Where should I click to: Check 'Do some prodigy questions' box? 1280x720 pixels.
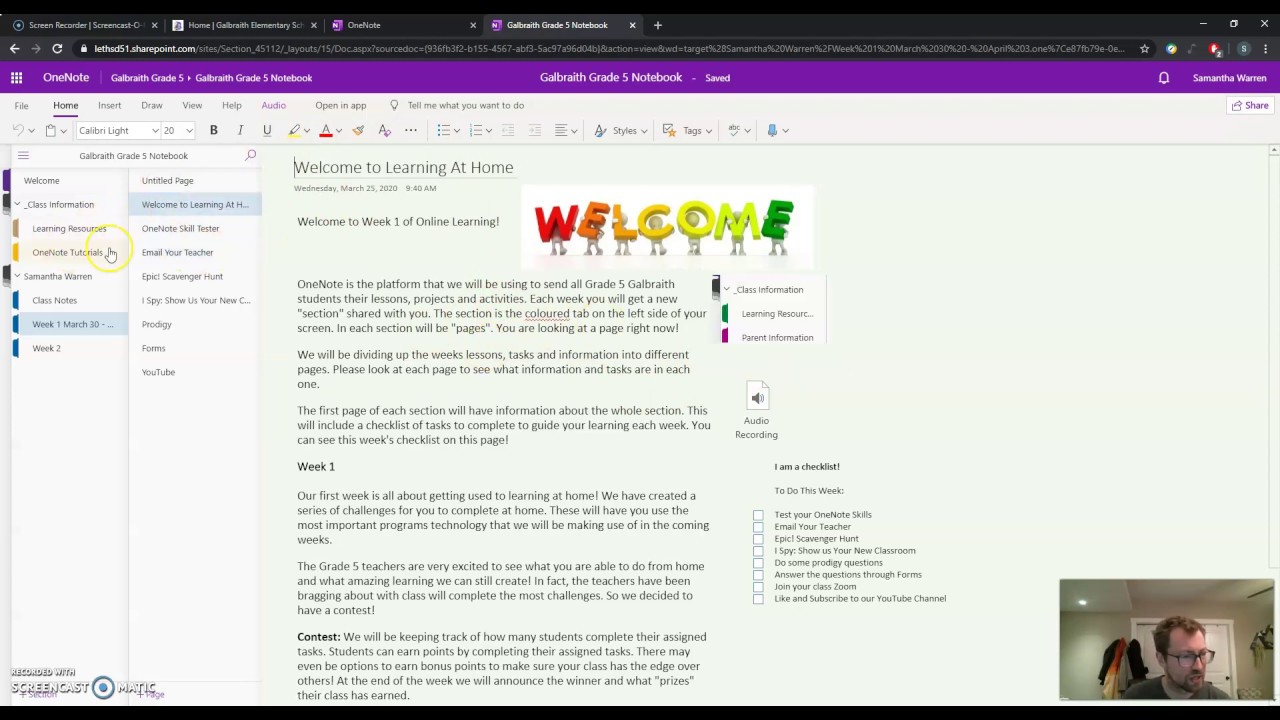tap(758, 563)
